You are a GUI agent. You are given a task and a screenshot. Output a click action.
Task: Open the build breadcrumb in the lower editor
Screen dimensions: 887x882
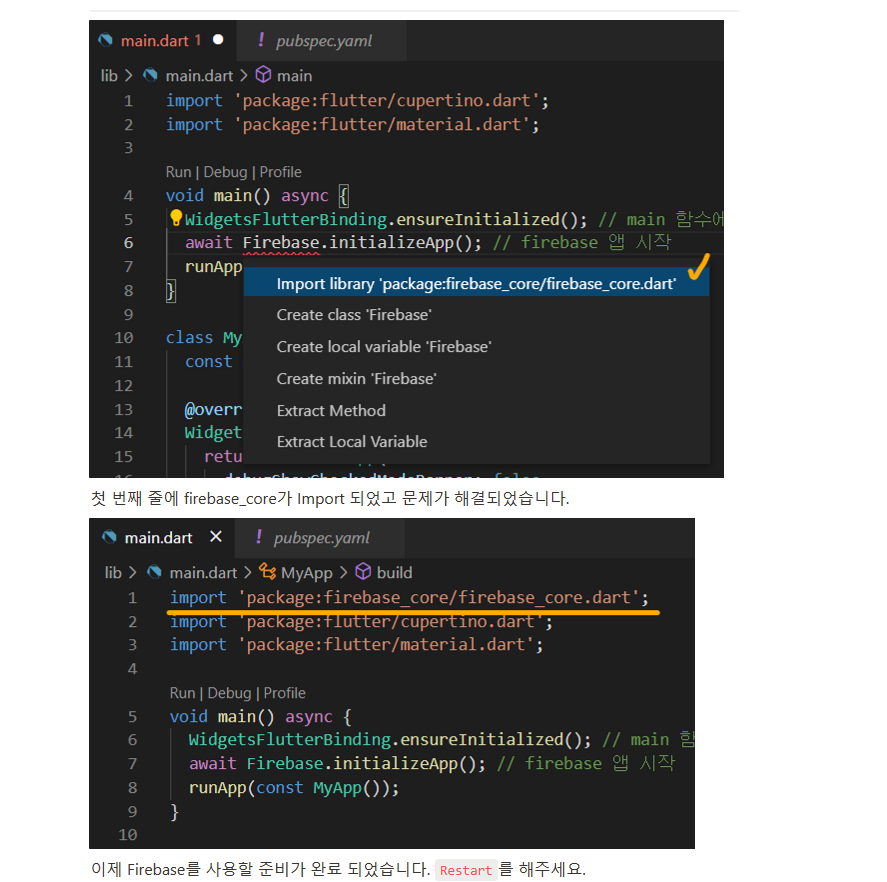coord(394,572)
